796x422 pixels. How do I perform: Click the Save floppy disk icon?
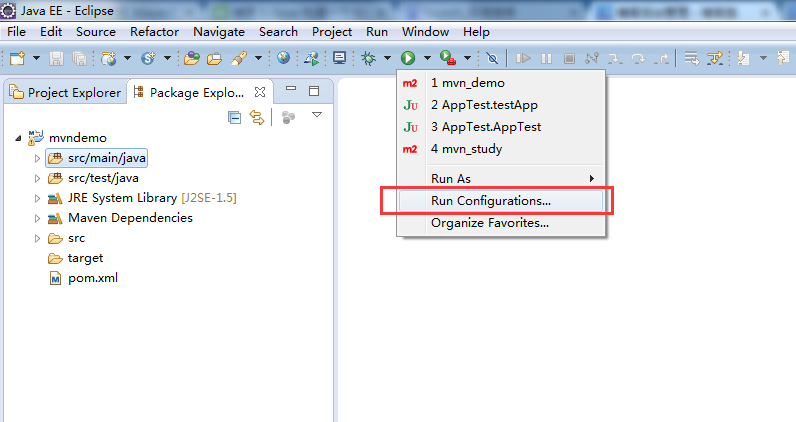click(x=56, y=58)
